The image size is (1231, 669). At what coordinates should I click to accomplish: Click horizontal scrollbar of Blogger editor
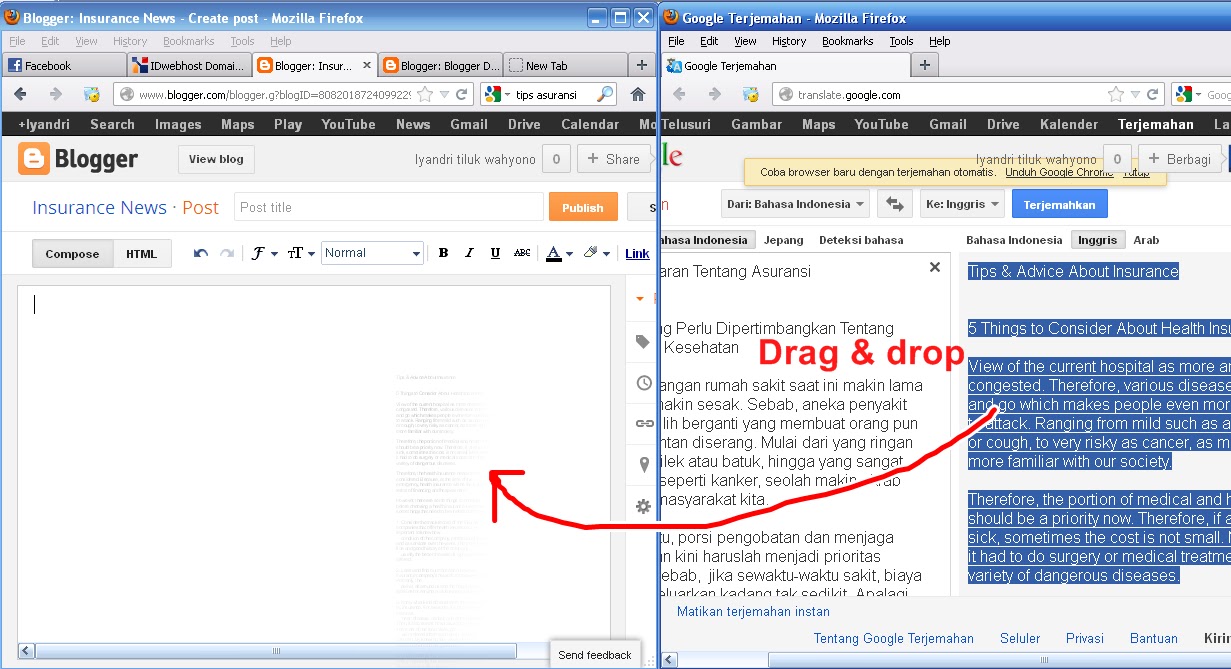276,651
